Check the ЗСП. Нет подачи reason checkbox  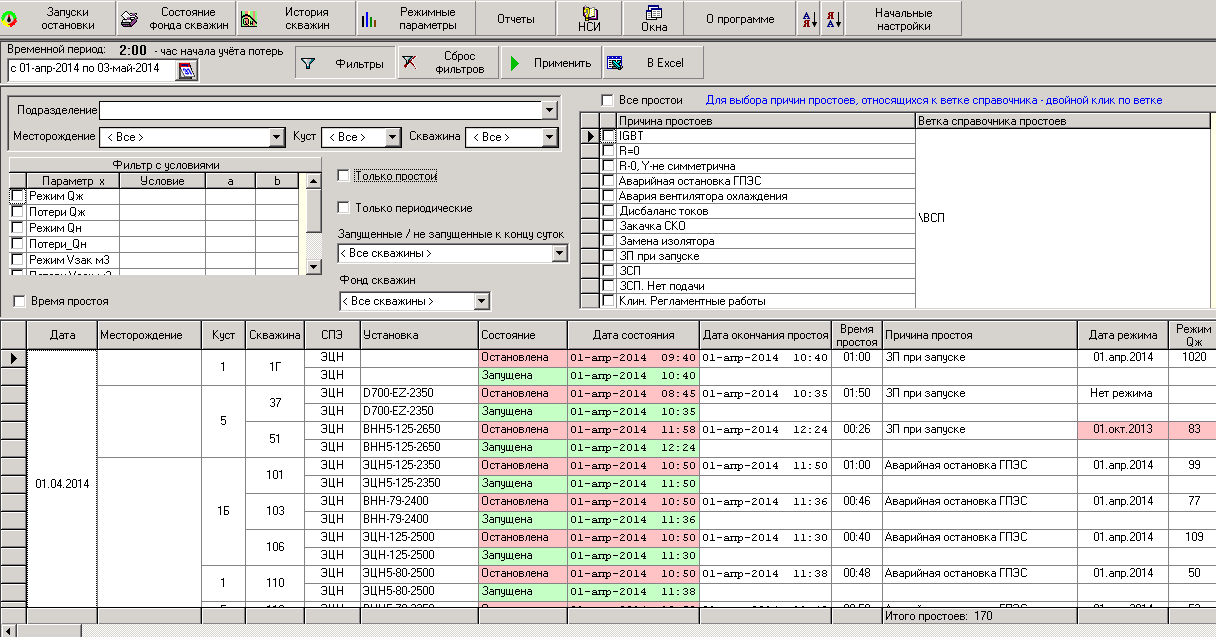[609, 286]
